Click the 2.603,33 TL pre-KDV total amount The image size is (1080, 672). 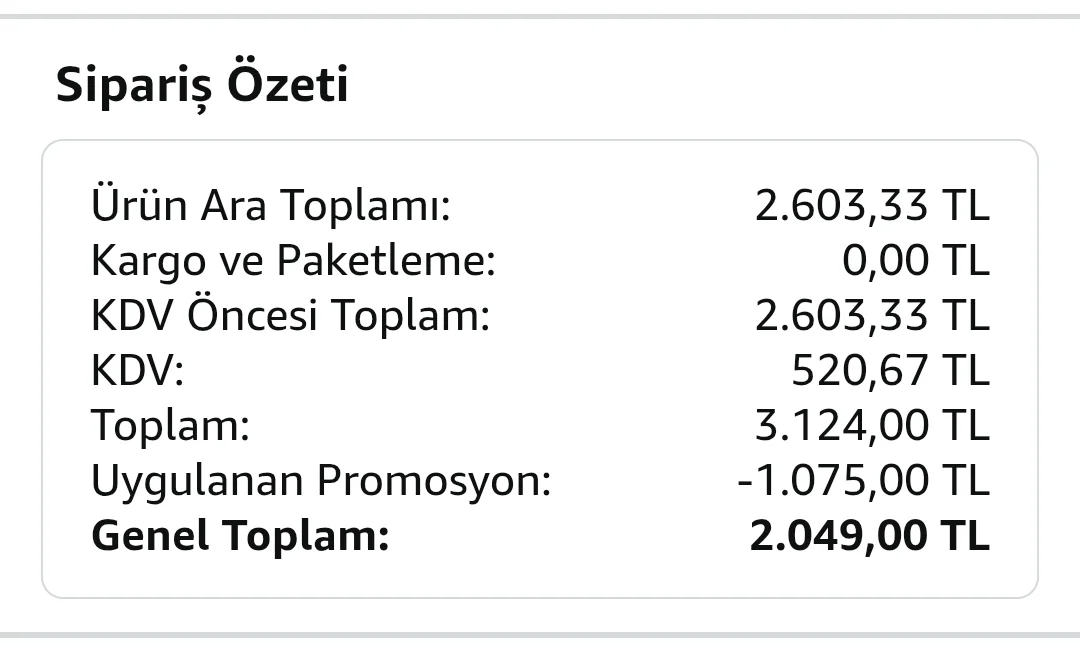[x=872, y=317]
